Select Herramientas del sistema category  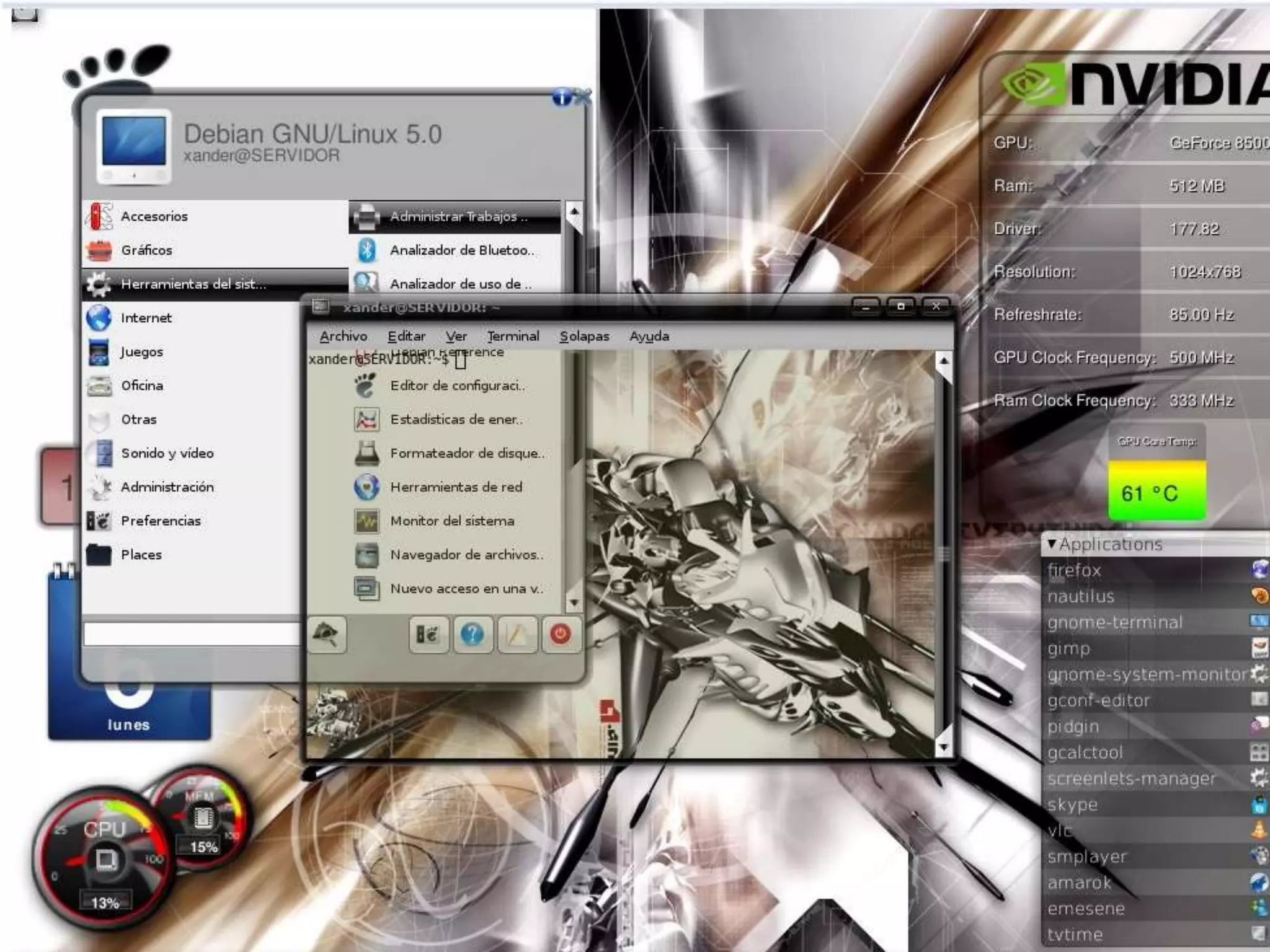click(215, 284)
